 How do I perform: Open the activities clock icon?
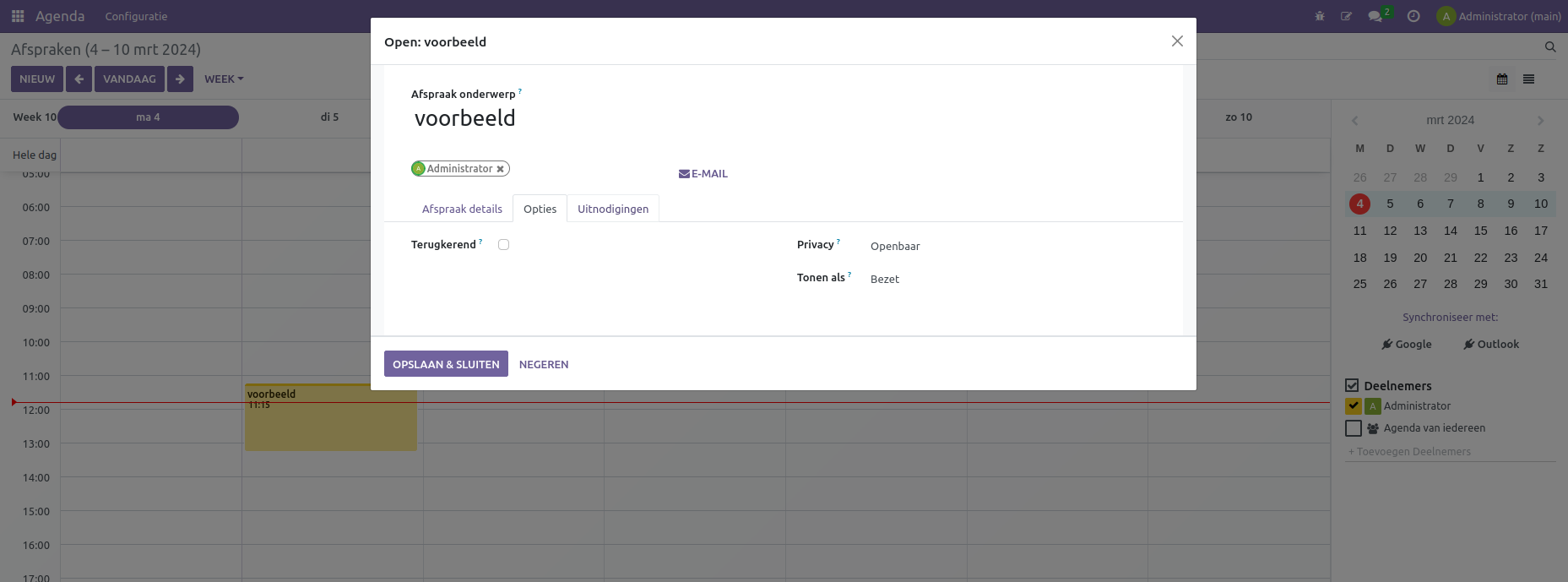pyautogui.click(x=1413, y=16)
